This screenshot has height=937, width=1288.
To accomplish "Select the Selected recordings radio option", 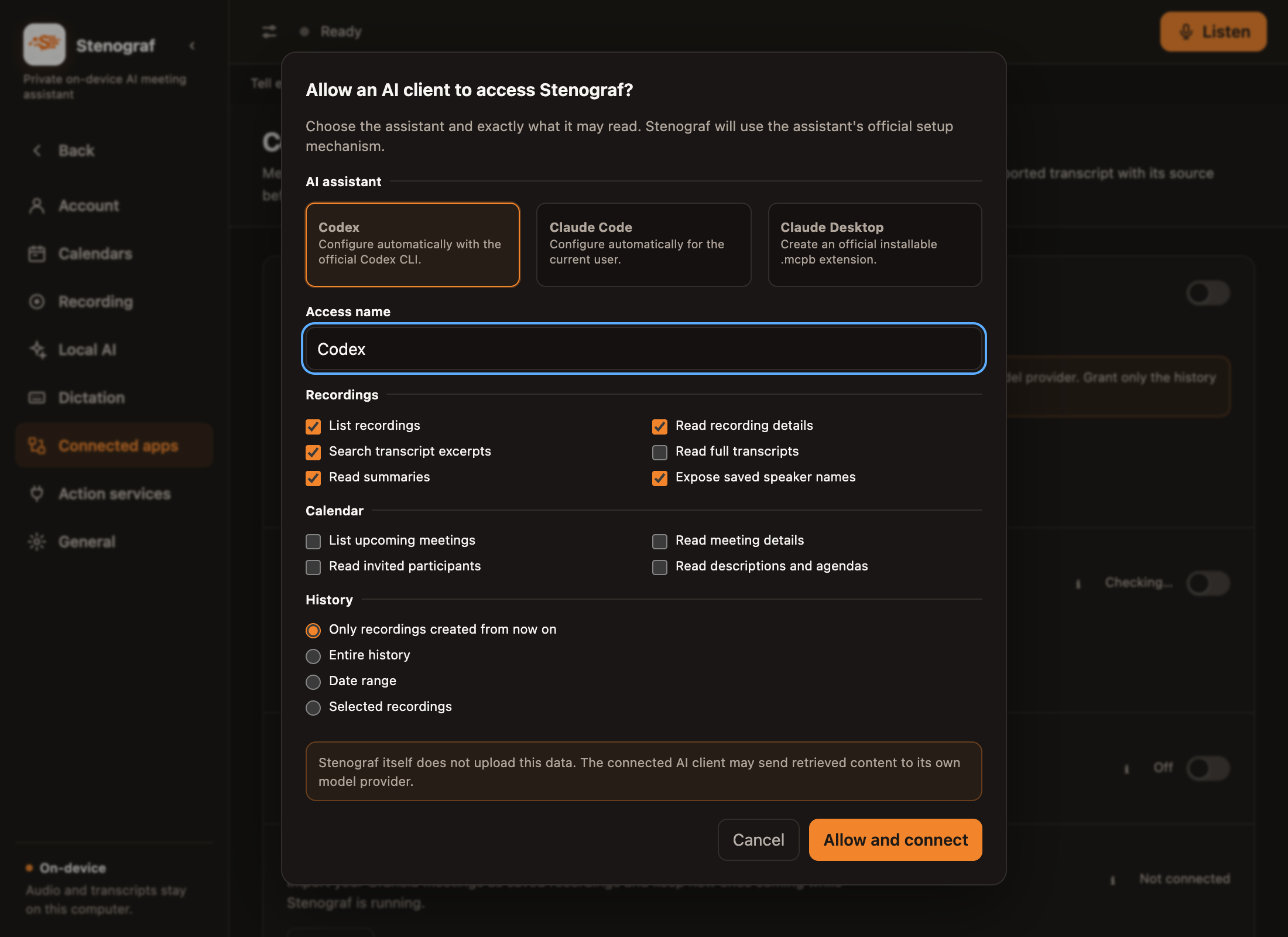I will coord(313,707).
